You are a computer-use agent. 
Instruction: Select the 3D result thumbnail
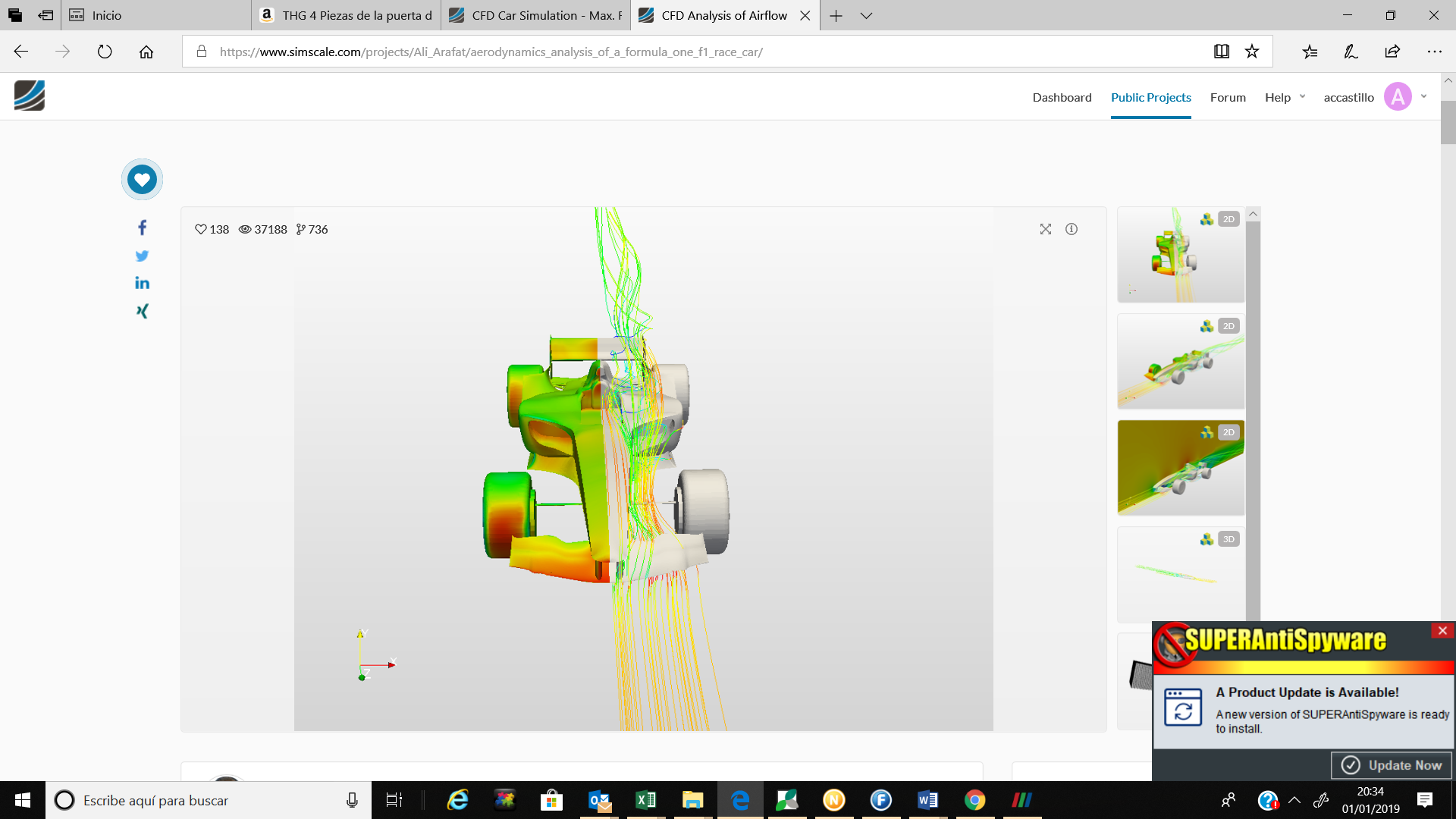coord(1180,574)
